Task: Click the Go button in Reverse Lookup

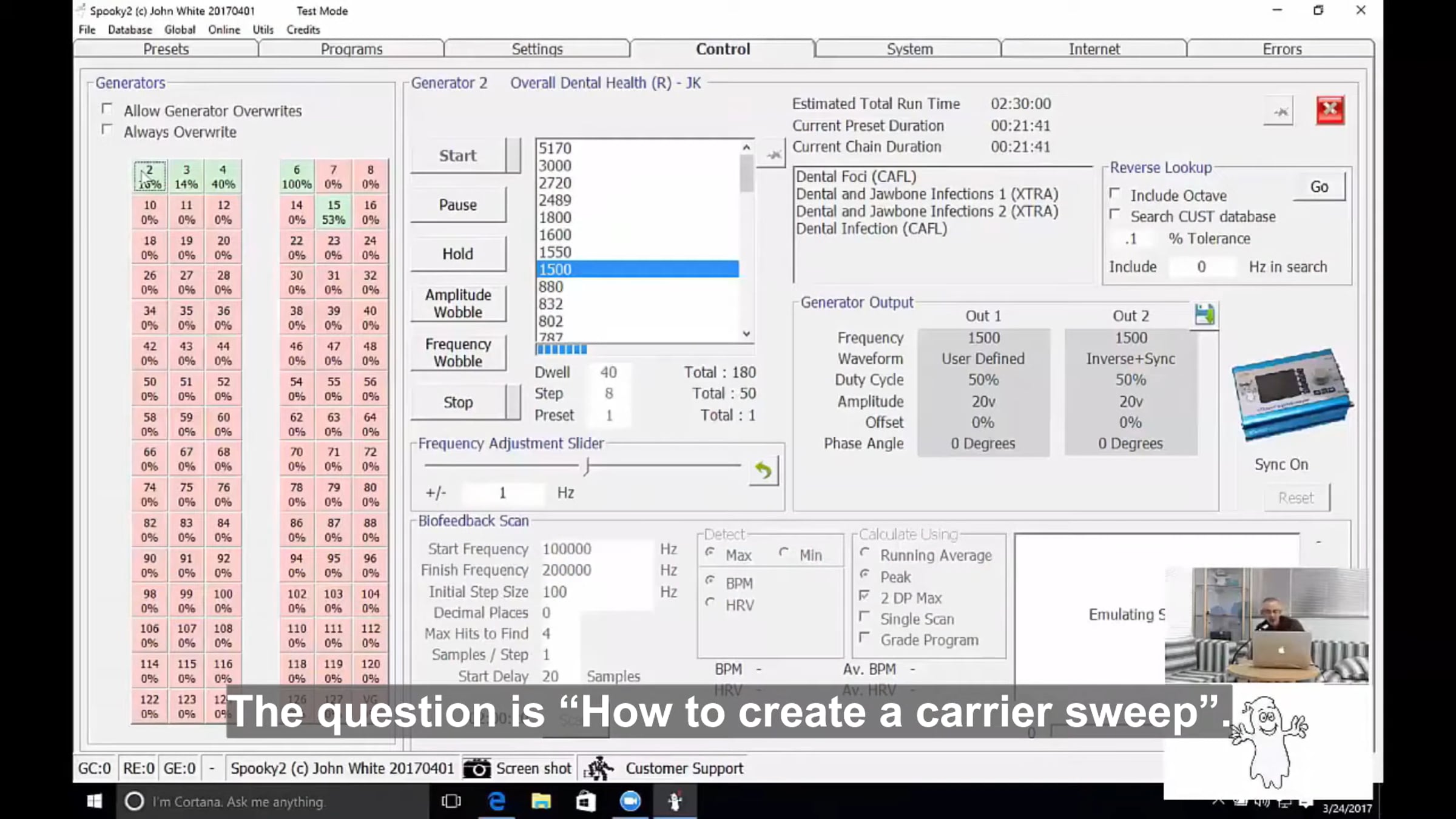Action: click(x=1319, y=187)
